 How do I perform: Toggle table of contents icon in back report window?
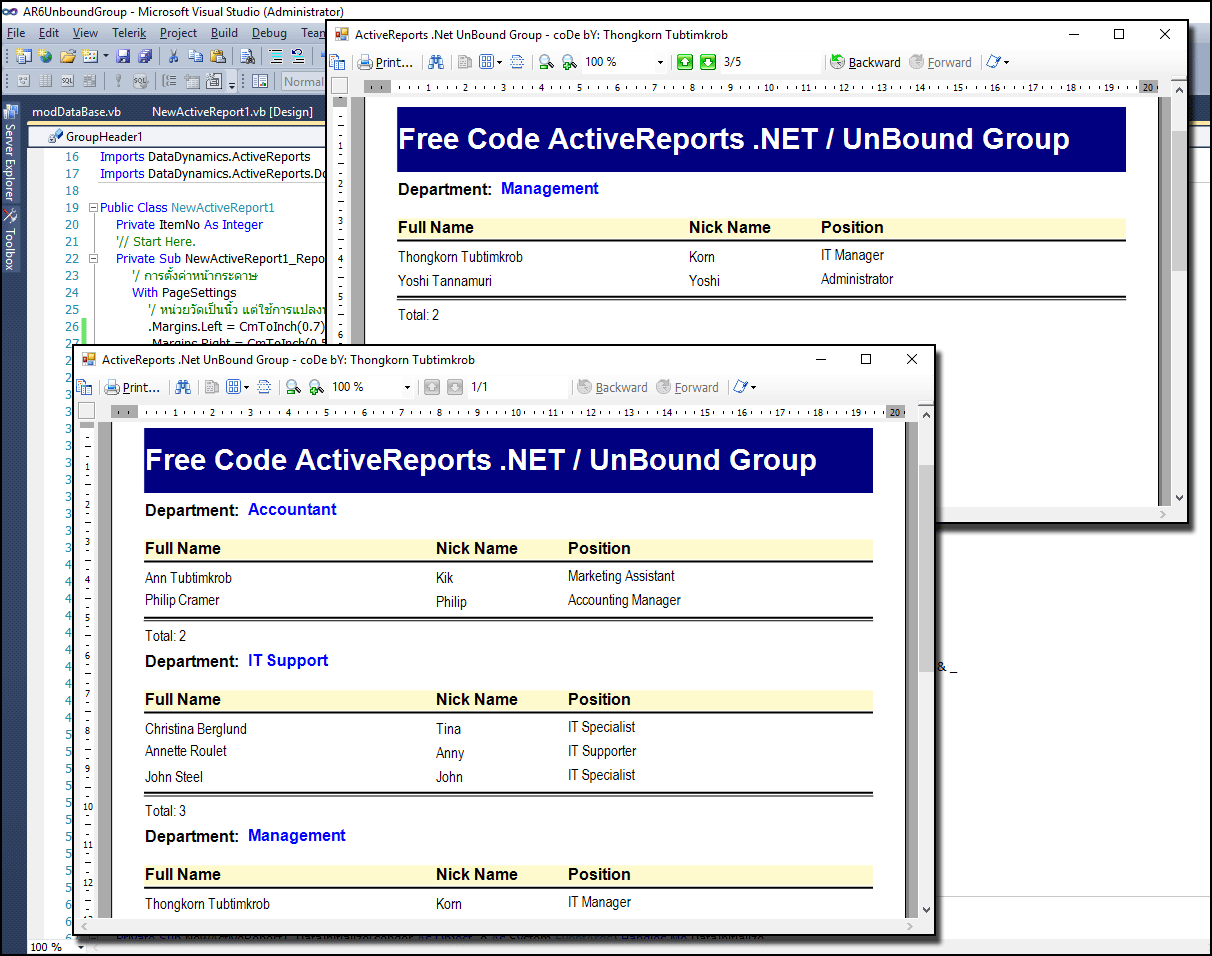coord(338,62)
